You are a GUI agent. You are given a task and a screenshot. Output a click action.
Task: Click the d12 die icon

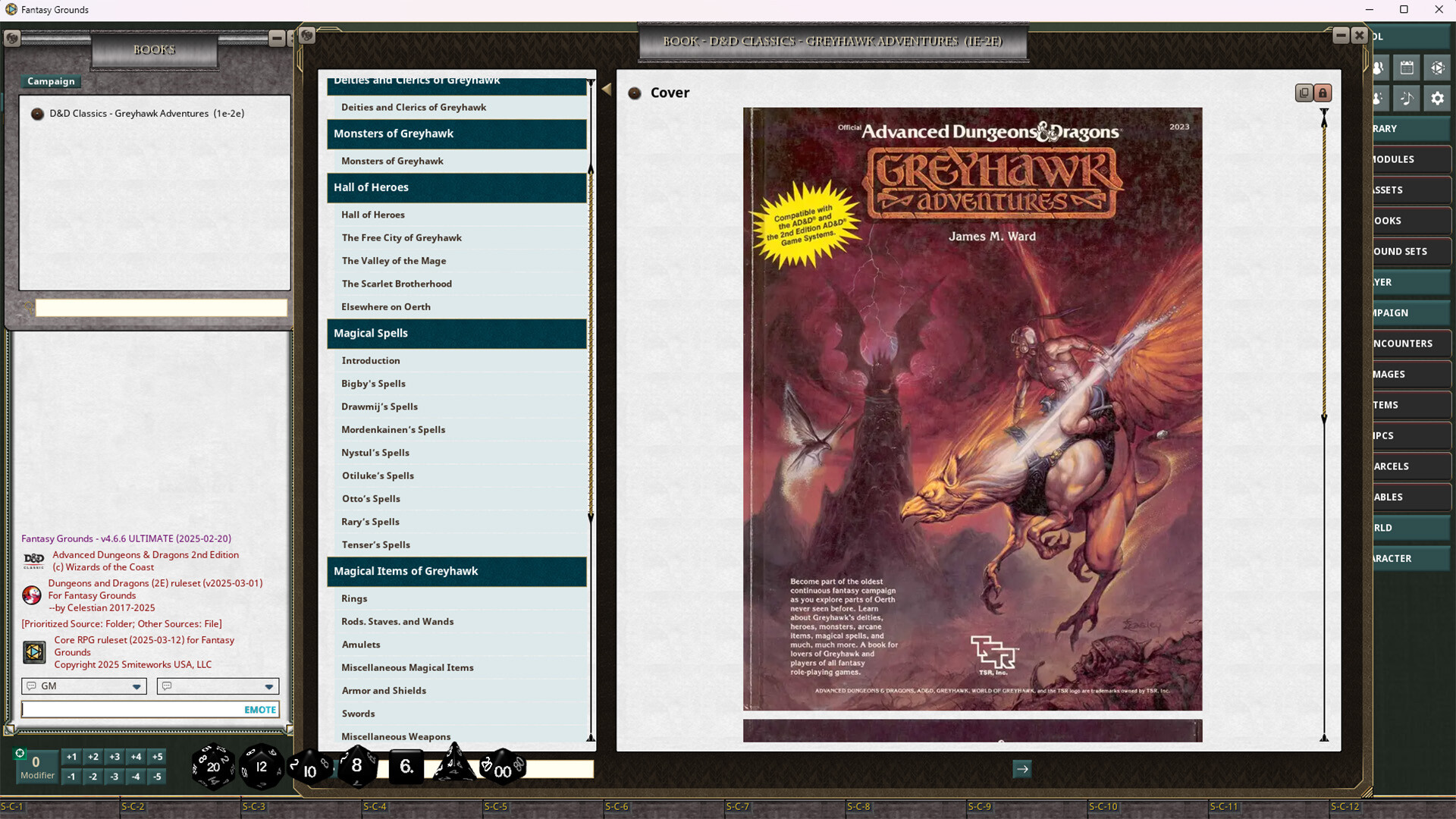click(x=261, y=767)
